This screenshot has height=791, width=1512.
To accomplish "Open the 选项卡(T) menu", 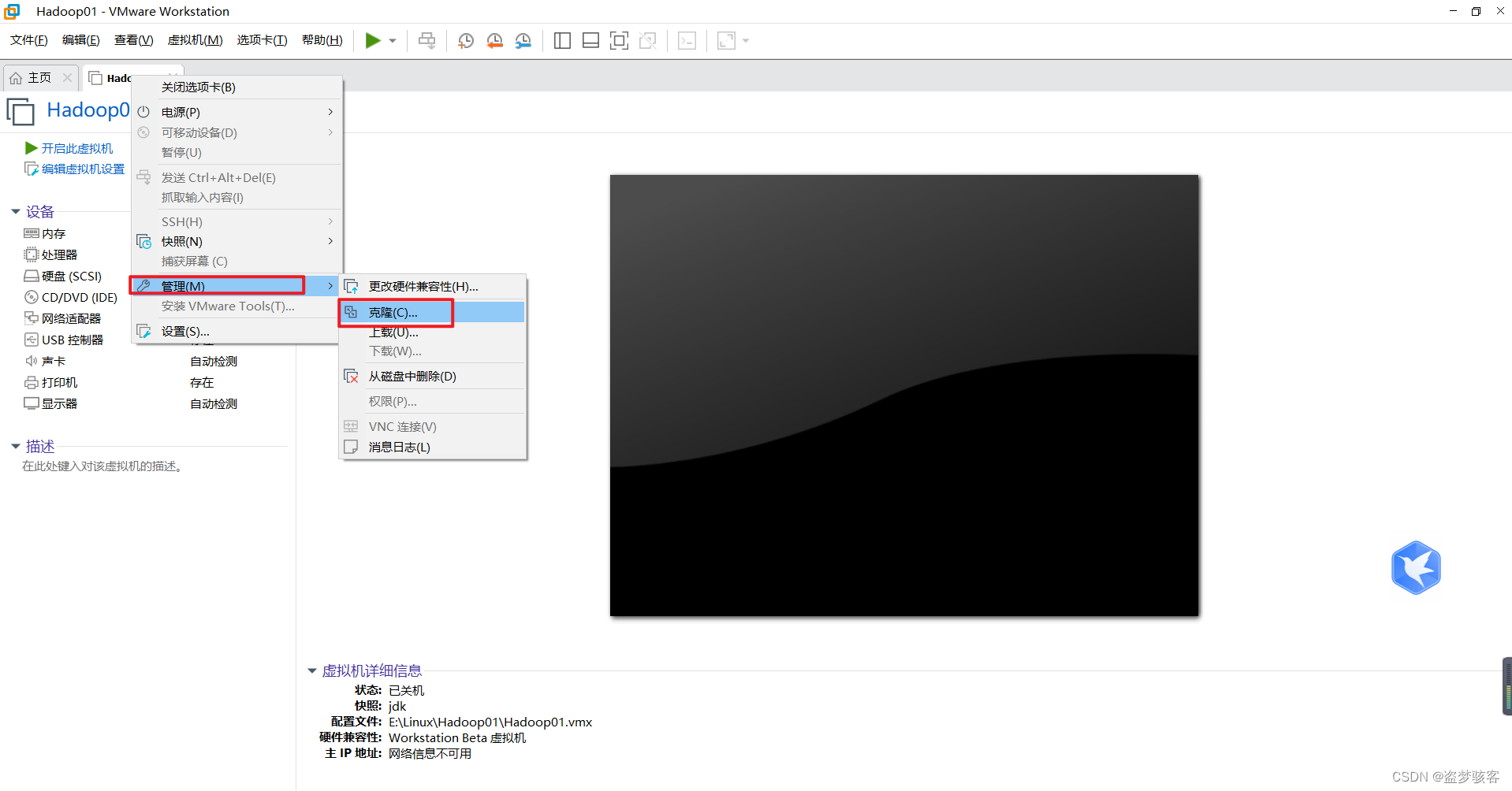I will tap(263, 40).
